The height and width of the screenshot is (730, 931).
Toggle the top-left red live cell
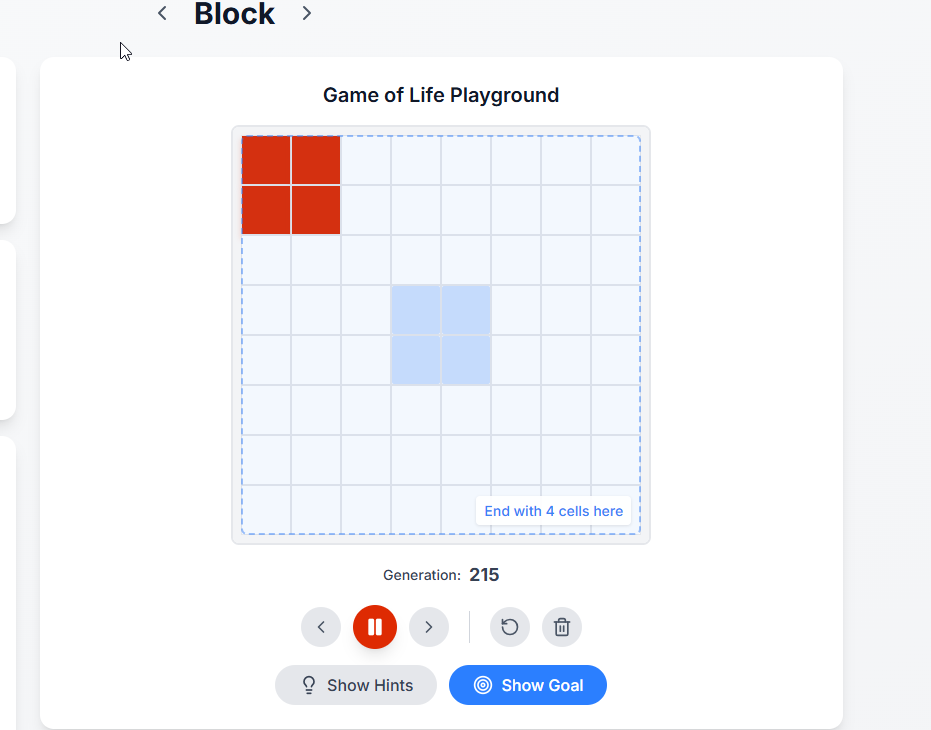click(266, 160)
